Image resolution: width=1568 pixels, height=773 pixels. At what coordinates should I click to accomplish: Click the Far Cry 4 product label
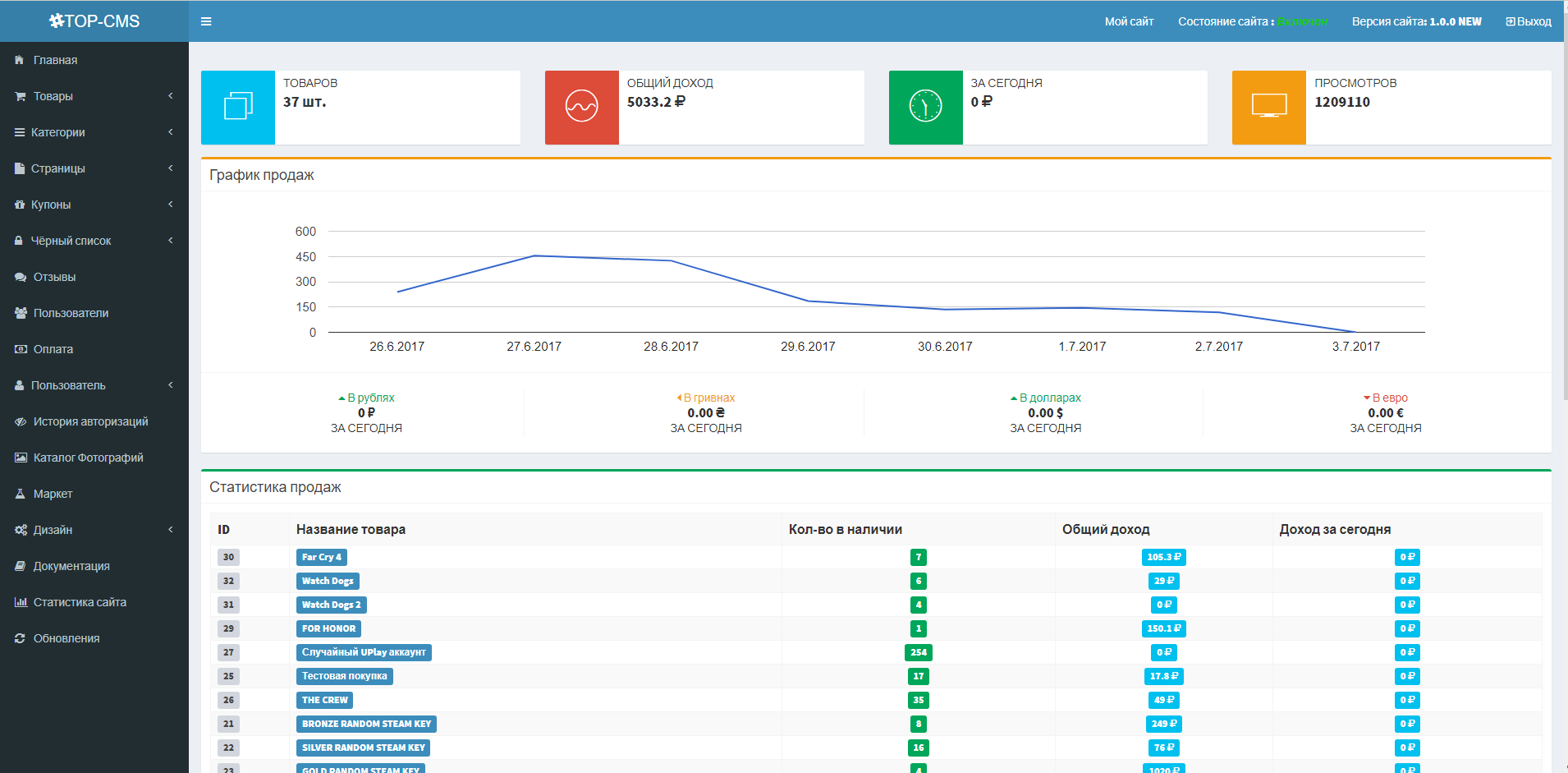pyautogui.click(x=322, y=557)
